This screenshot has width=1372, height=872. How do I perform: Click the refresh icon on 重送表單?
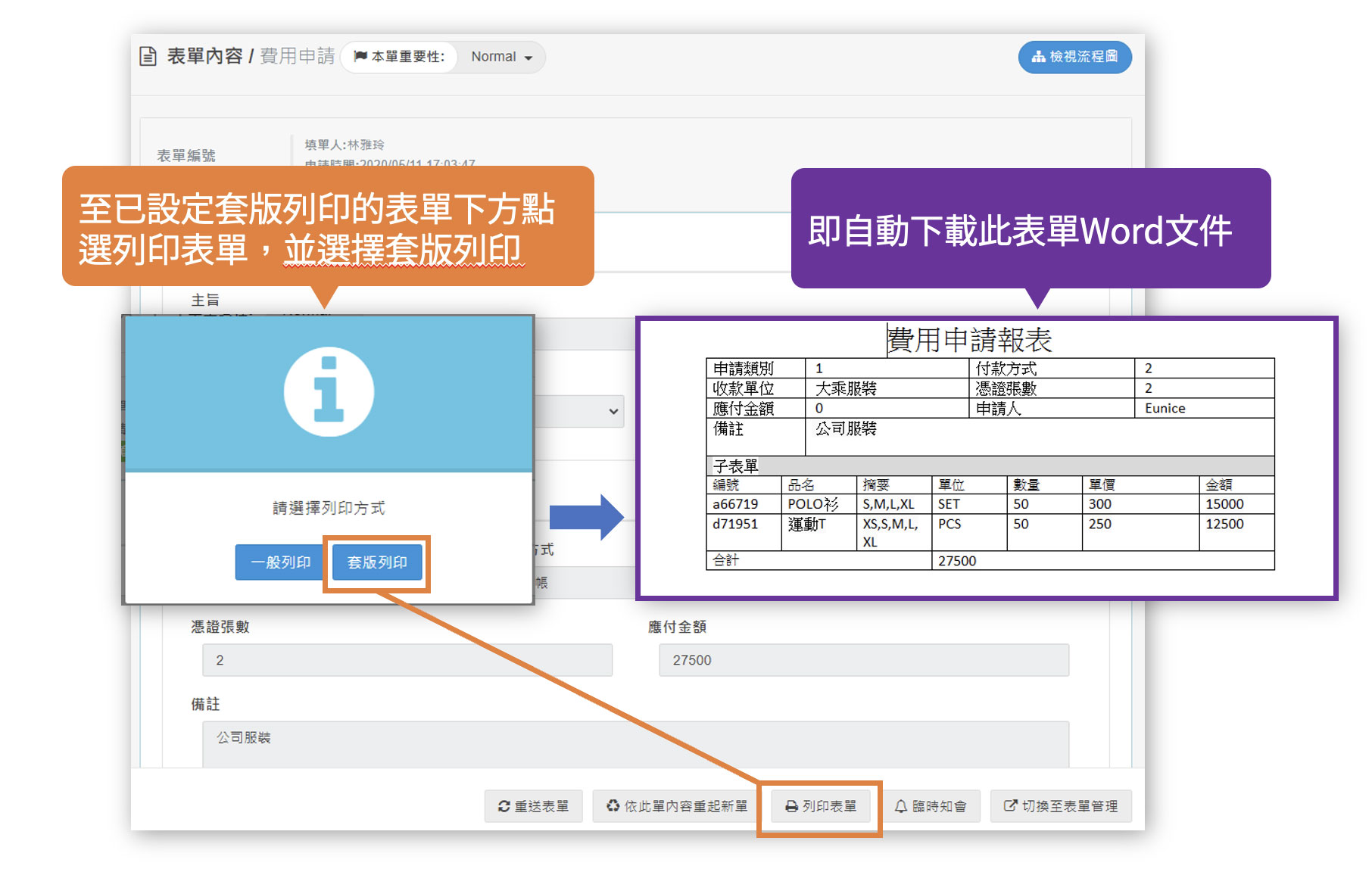pos(504,807)
